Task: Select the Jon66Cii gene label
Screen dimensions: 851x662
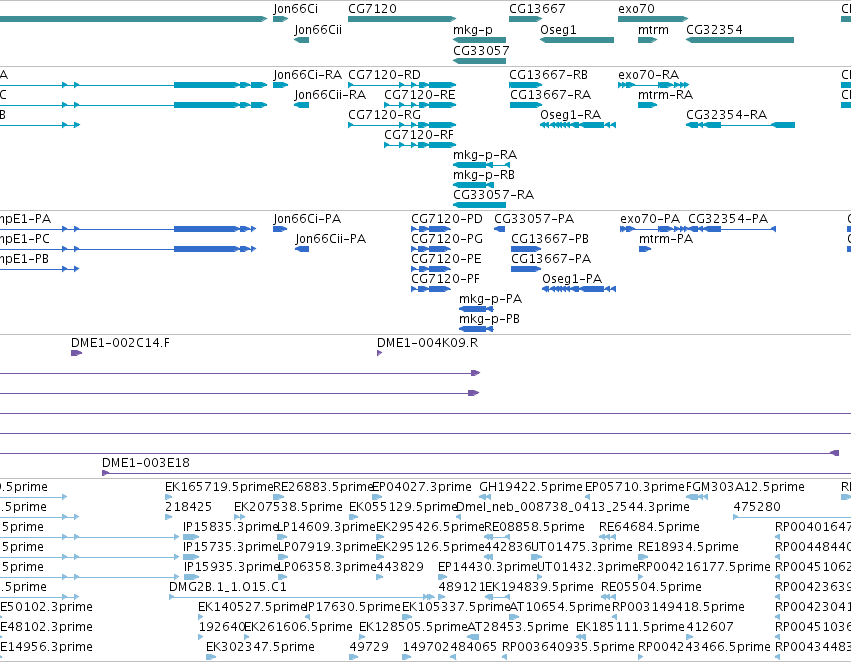Action: (318, 29)
